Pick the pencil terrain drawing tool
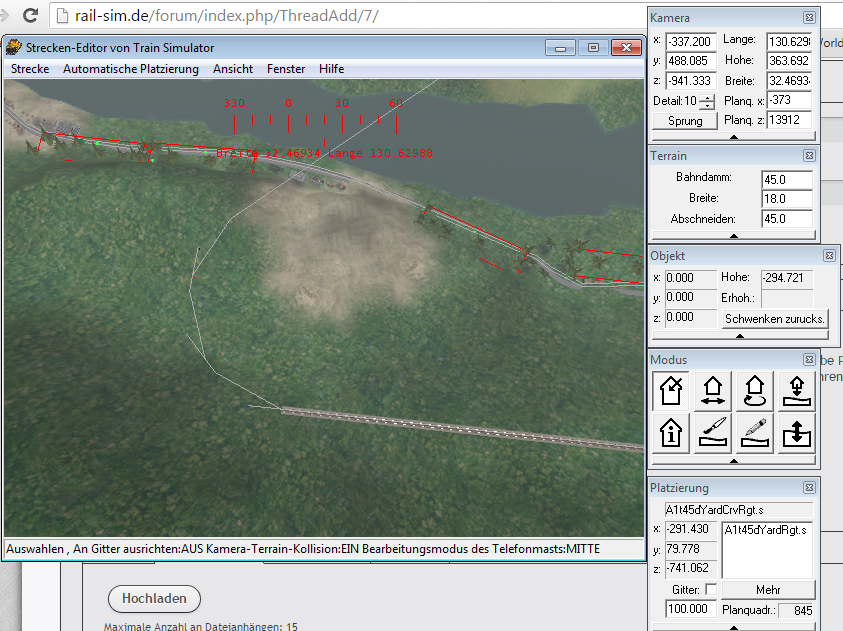 click(x=755, y=432)
